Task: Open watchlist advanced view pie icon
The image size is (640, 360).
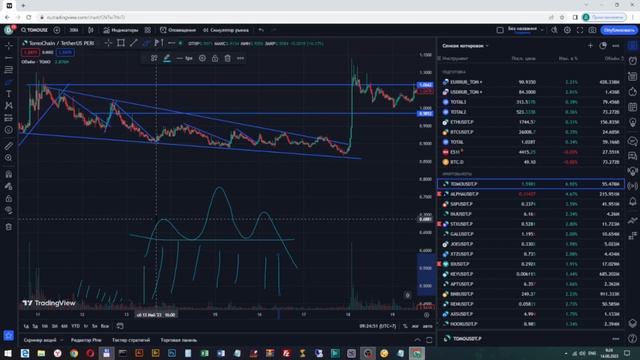Action: [603, 46]
